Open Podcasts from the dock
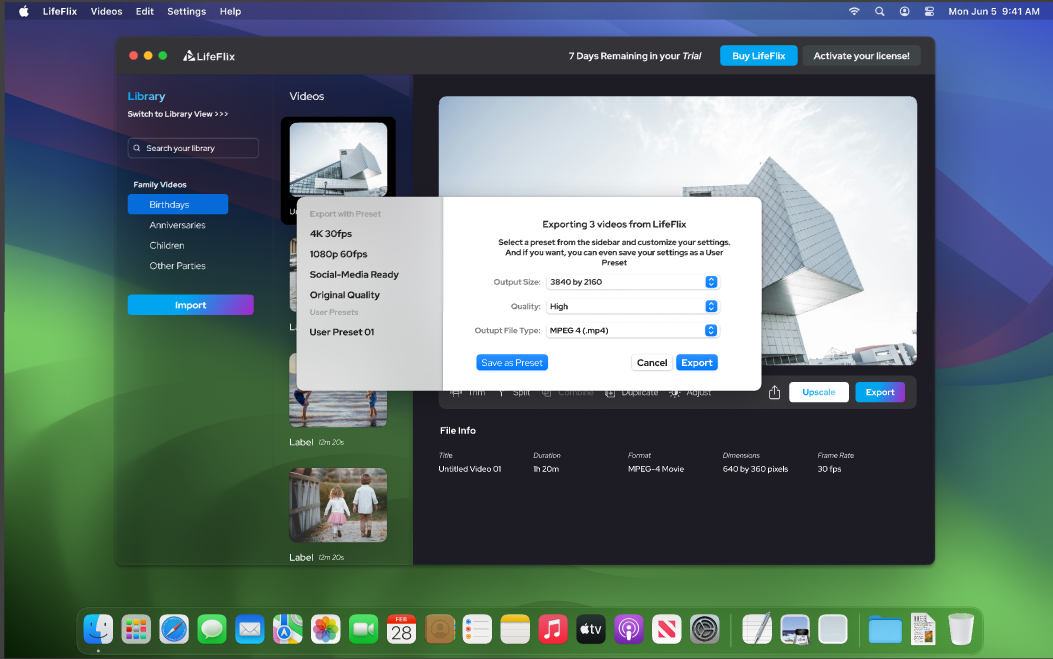This screenshot has width=1053, height=659. 629,630
